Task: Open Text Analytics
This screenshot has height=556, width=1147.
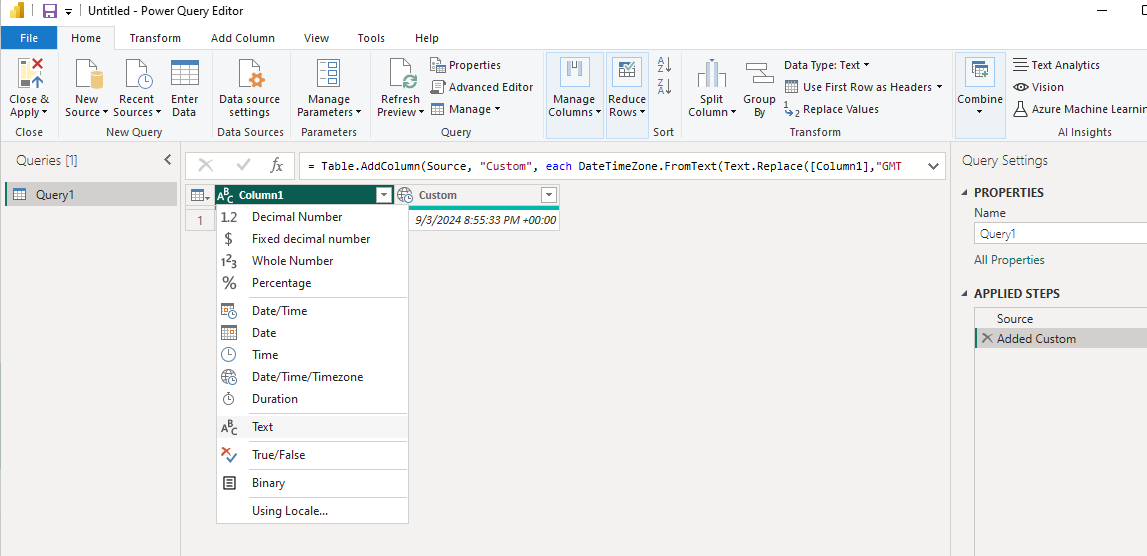Action: coord(1056,65)
